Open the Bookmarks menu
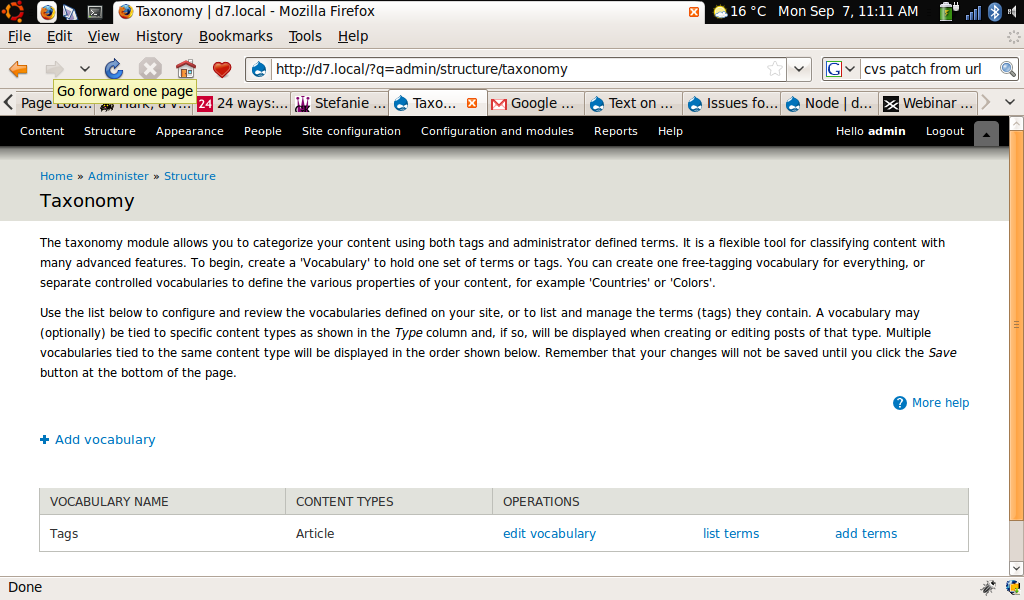Screen dimensions: 1024x600 pos(235,37)
